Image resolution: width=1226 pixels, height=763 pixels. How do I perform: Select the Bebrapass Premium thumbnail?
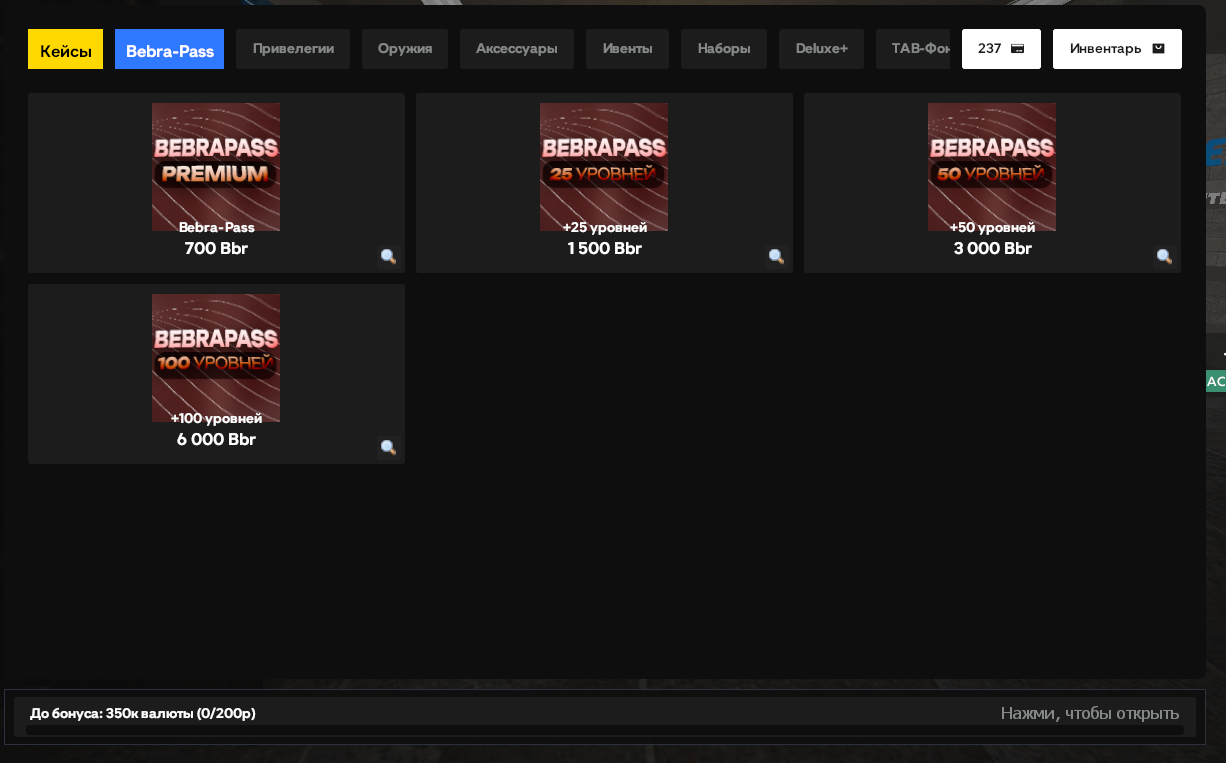click(x=216, y=167)
